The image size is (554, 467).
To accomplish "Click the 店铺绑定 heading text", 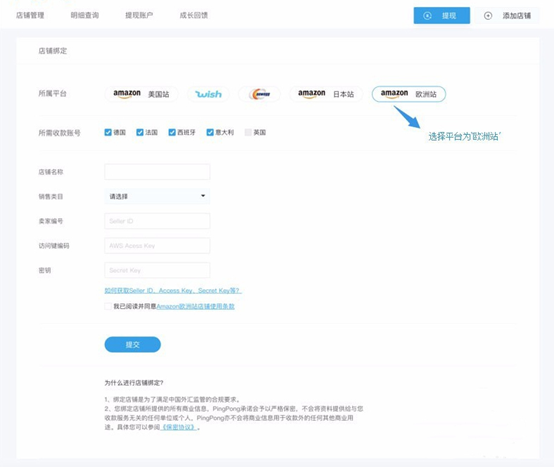I will point(53,51).
